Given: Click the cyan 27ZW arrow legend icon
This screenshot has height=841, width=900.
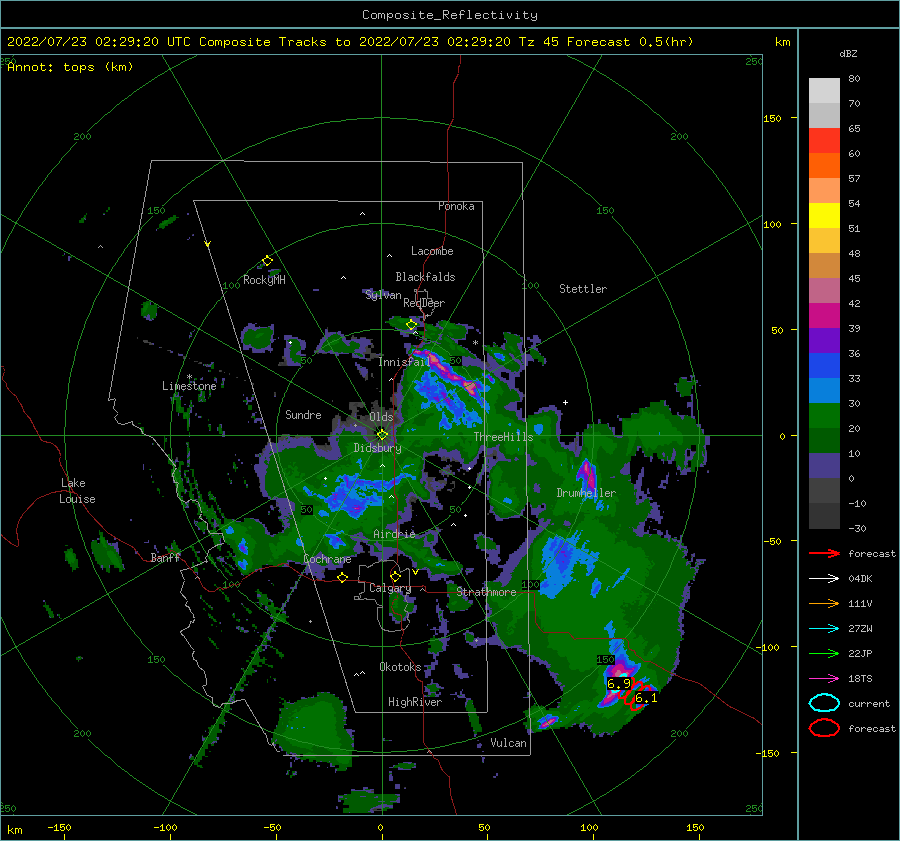Looking at the screenshot, I should [824, 629].
